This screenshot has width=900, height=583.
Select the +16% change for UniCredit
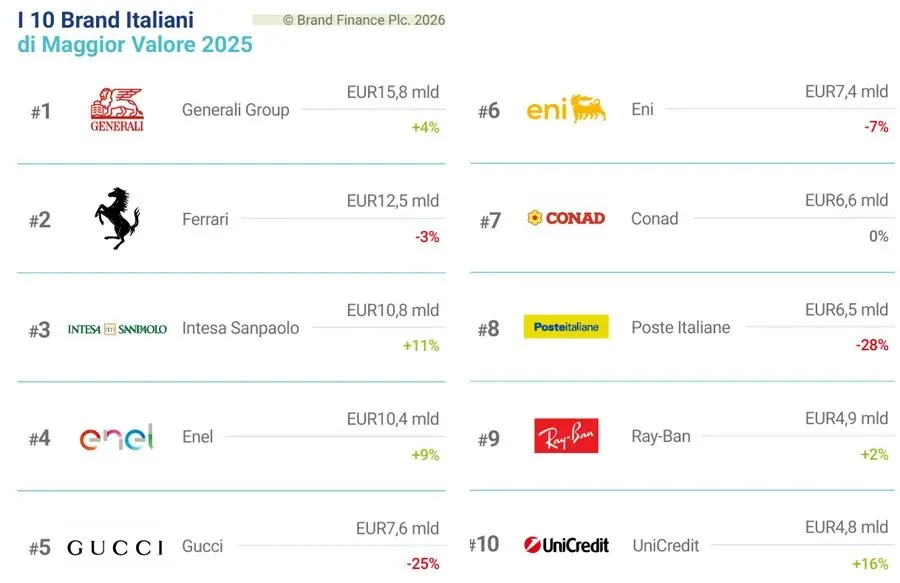click(870, 563)
